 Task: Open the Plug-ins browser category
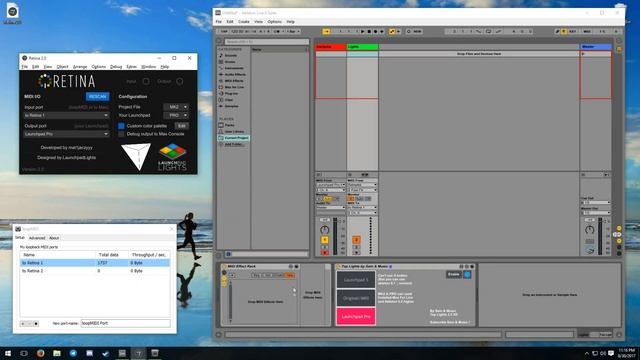pos(231,93)
